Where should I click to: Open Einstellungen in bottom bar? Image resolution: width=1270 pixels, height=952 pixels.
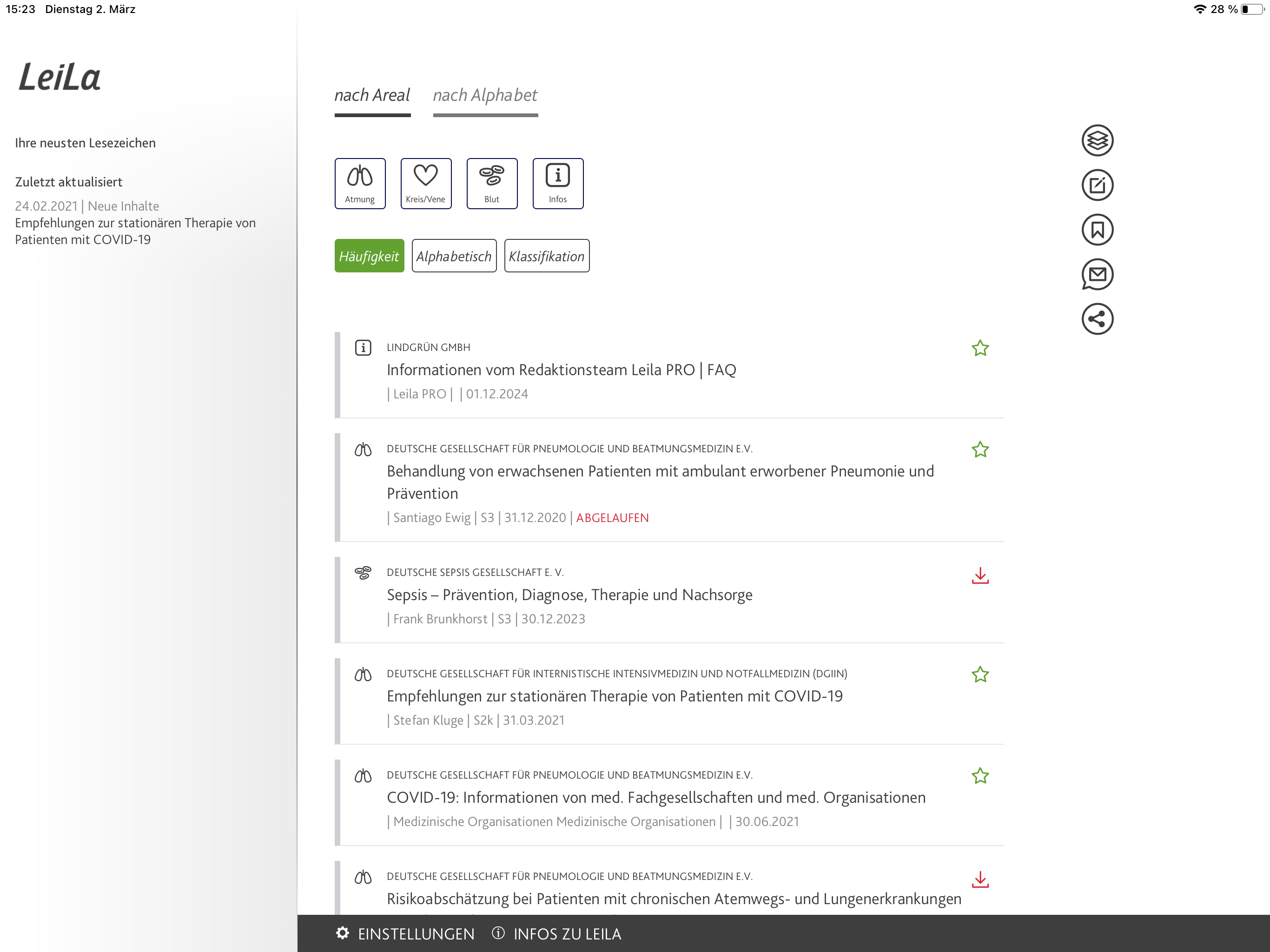[405, 933]
